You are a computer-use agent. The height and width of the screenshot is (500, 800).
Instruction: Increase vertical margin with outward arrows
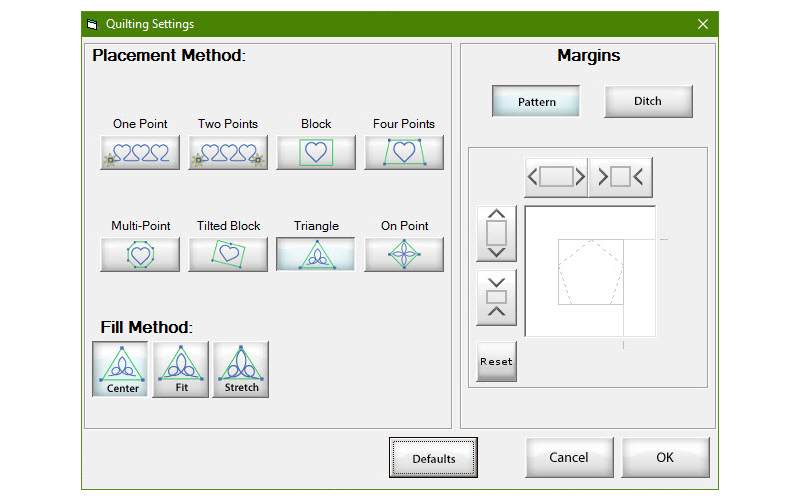497,233
